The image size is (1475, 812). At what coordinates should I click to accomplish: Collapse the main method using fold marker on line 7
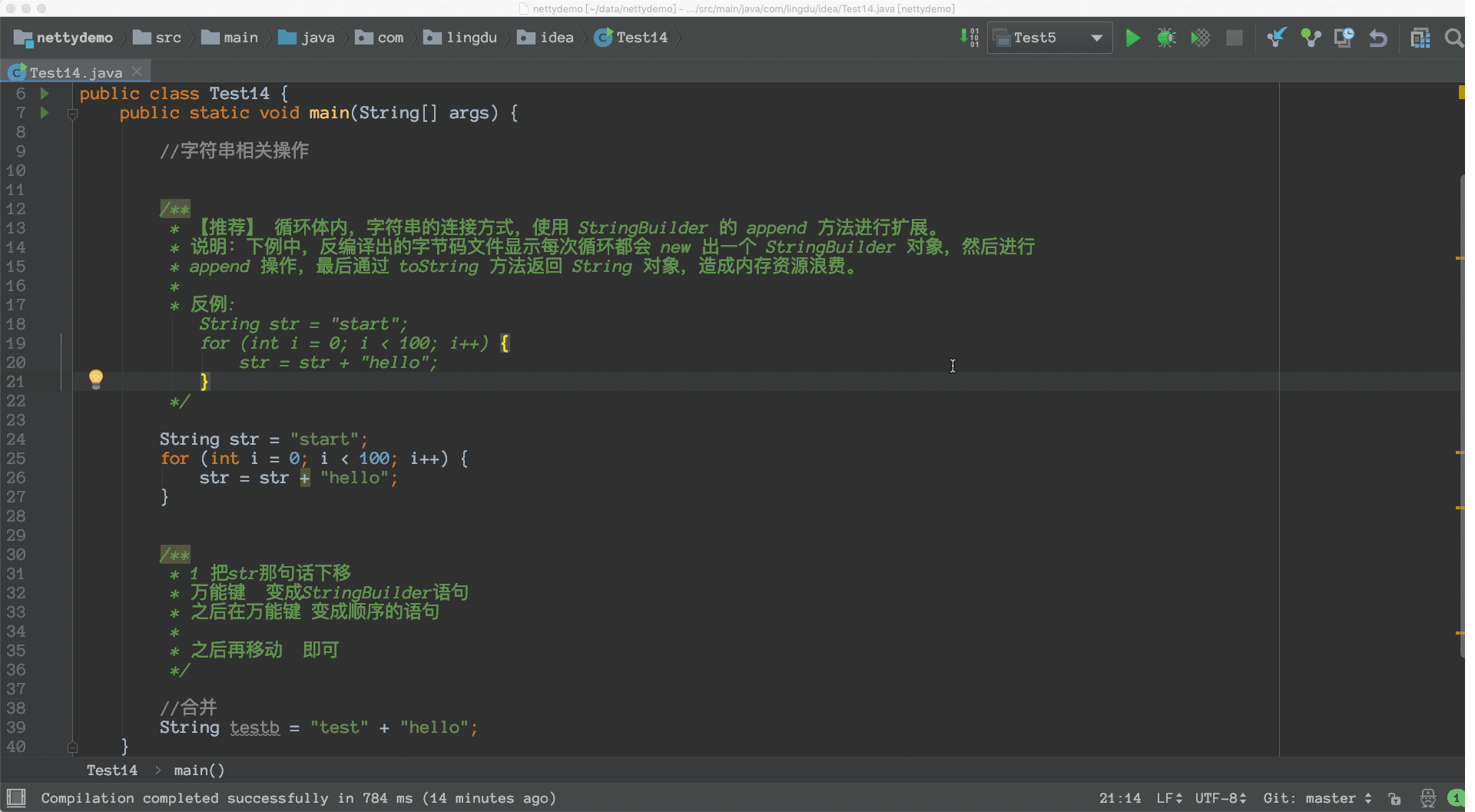(72, 114)
